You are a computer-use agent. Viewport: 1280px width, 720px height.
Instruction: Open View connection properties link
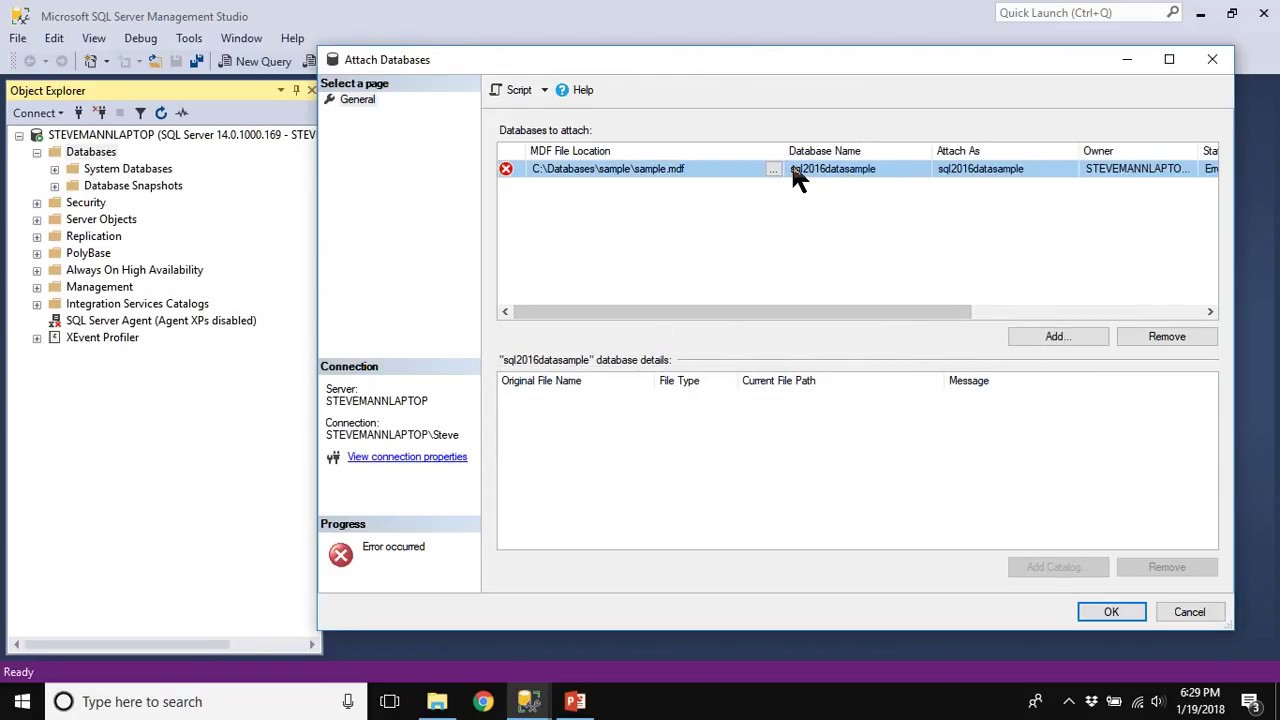pos(407,457)
